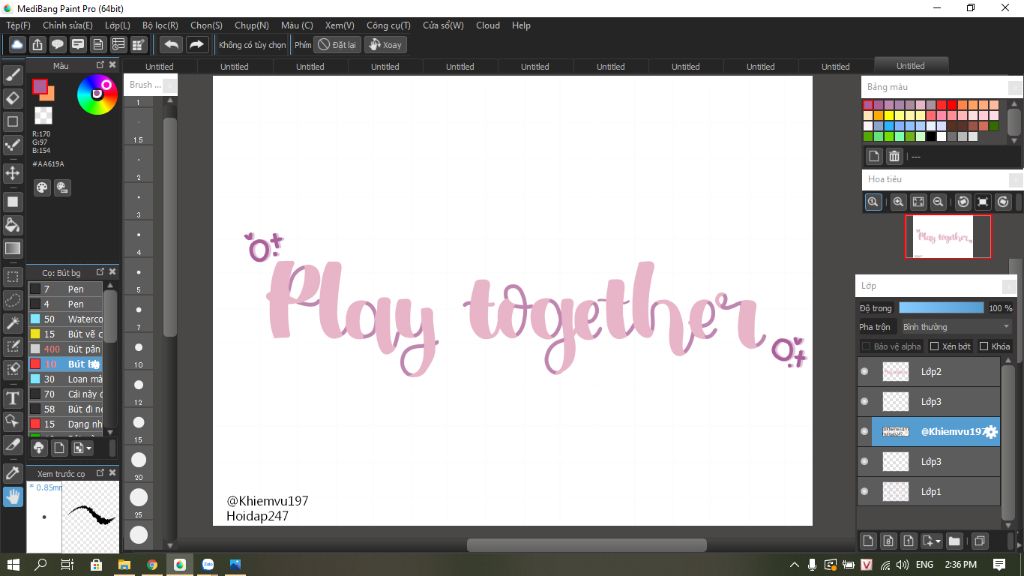Image resolution: width=1024 pixels, height=576 pixels.
Task: Enable the Khóa checkbox
Action: (984, 346)
